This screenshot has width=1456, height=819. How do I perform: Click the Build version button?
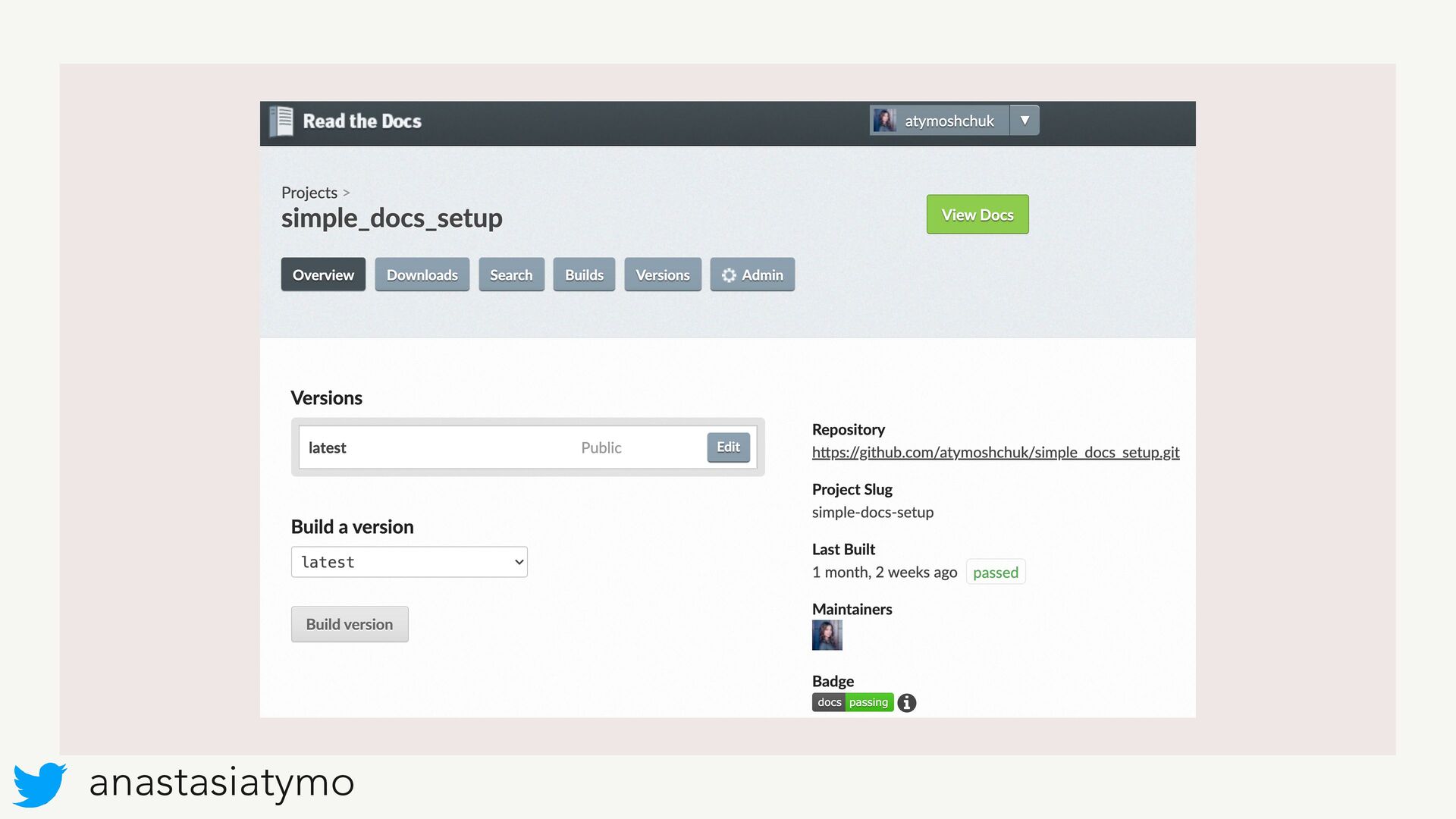pos(350,624)
